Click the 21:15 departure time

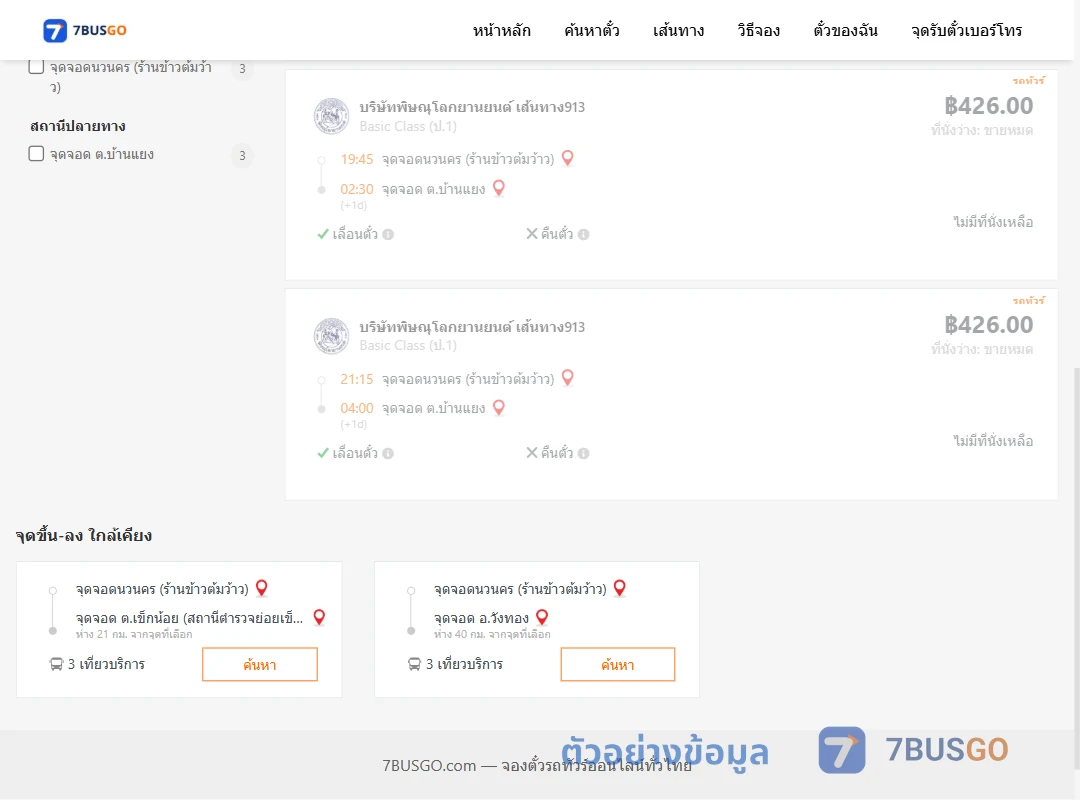(357, 379)
